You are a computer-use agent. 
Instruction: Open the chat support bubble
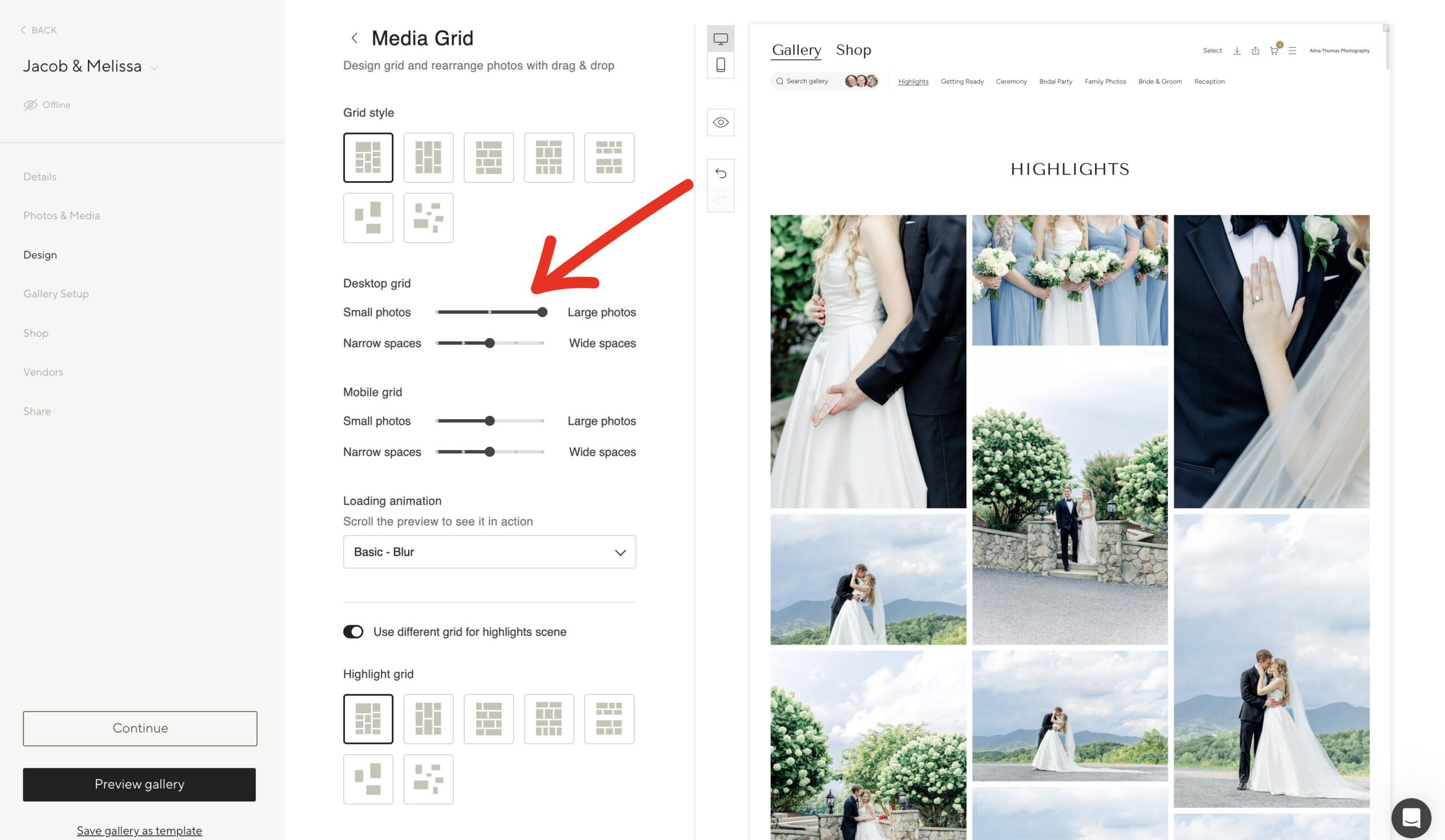[1411, 817]
